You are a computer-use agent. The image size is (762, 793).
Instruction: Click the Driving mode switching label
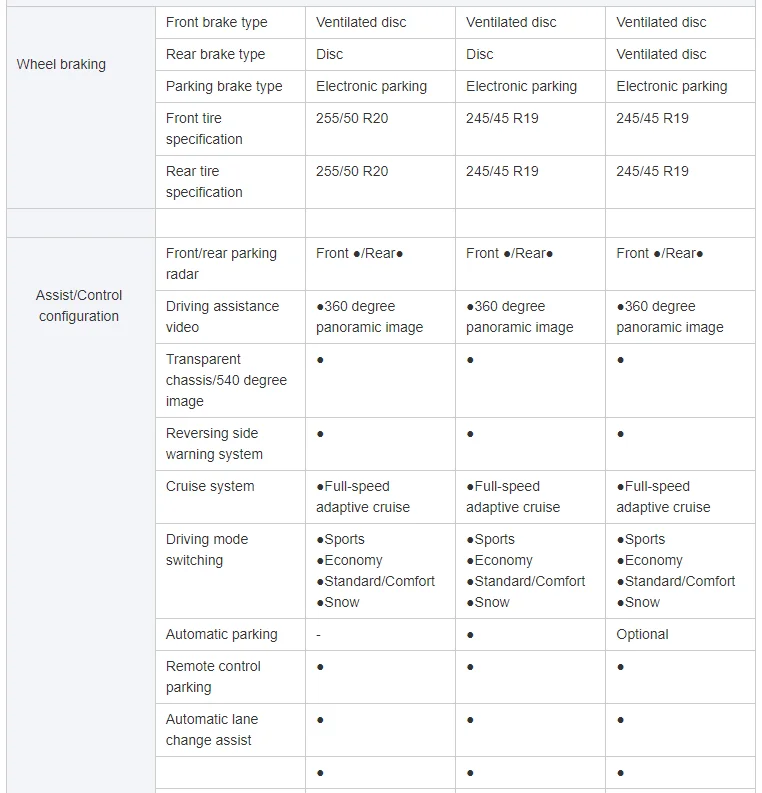[x=207, y=549]
